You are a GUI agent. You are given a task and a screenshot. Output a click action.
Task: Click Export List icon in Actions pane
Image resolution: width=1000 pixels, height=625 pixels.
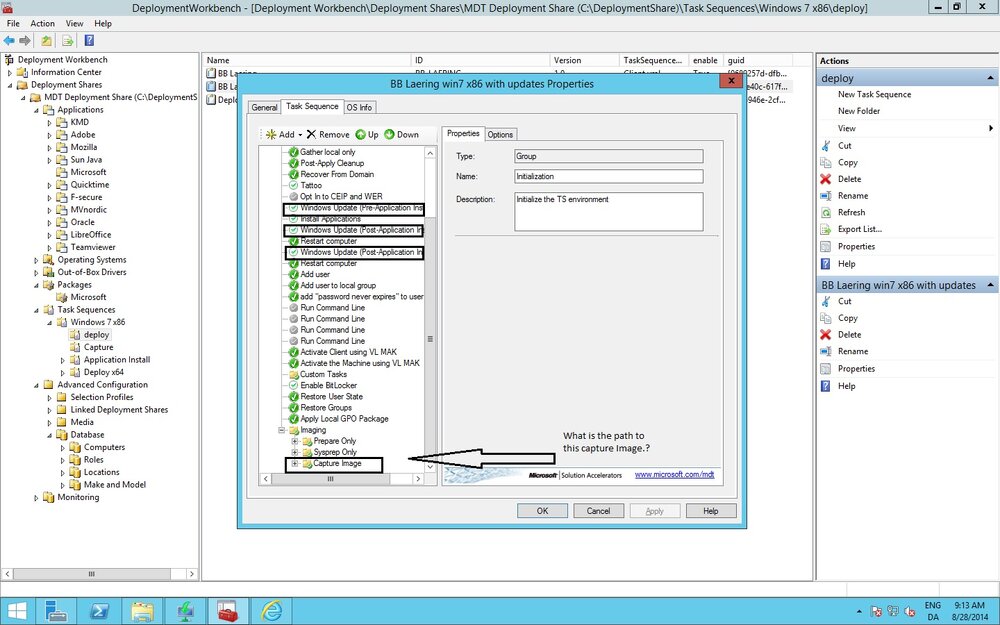click(826, 229)
